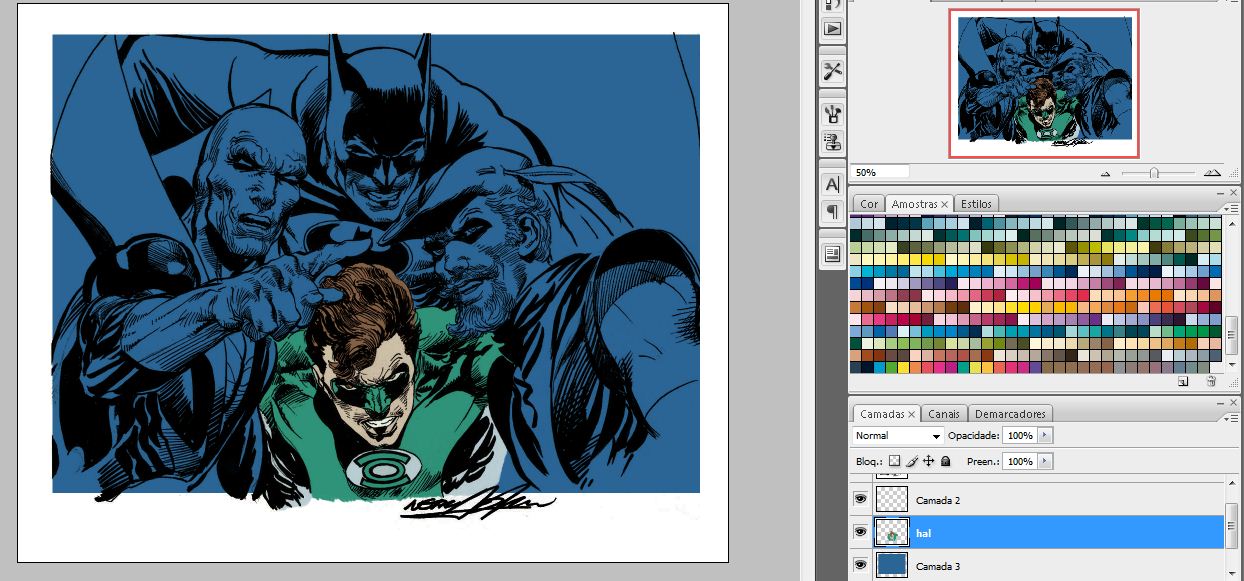Open the Demarcadores tab

click(x=1010, y=414)
